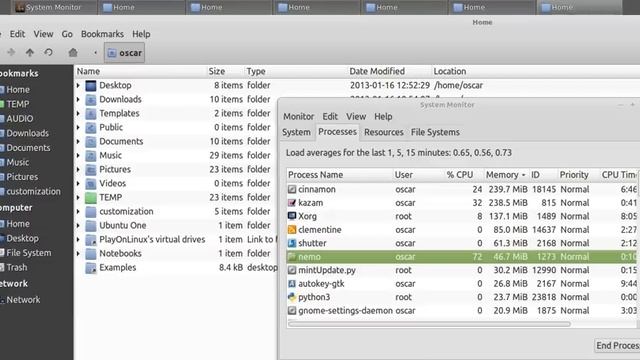This screenshot has width=640, height=360.
Task: Open AUDIO bookmark in the sidebar
Action: coord(17,119)
